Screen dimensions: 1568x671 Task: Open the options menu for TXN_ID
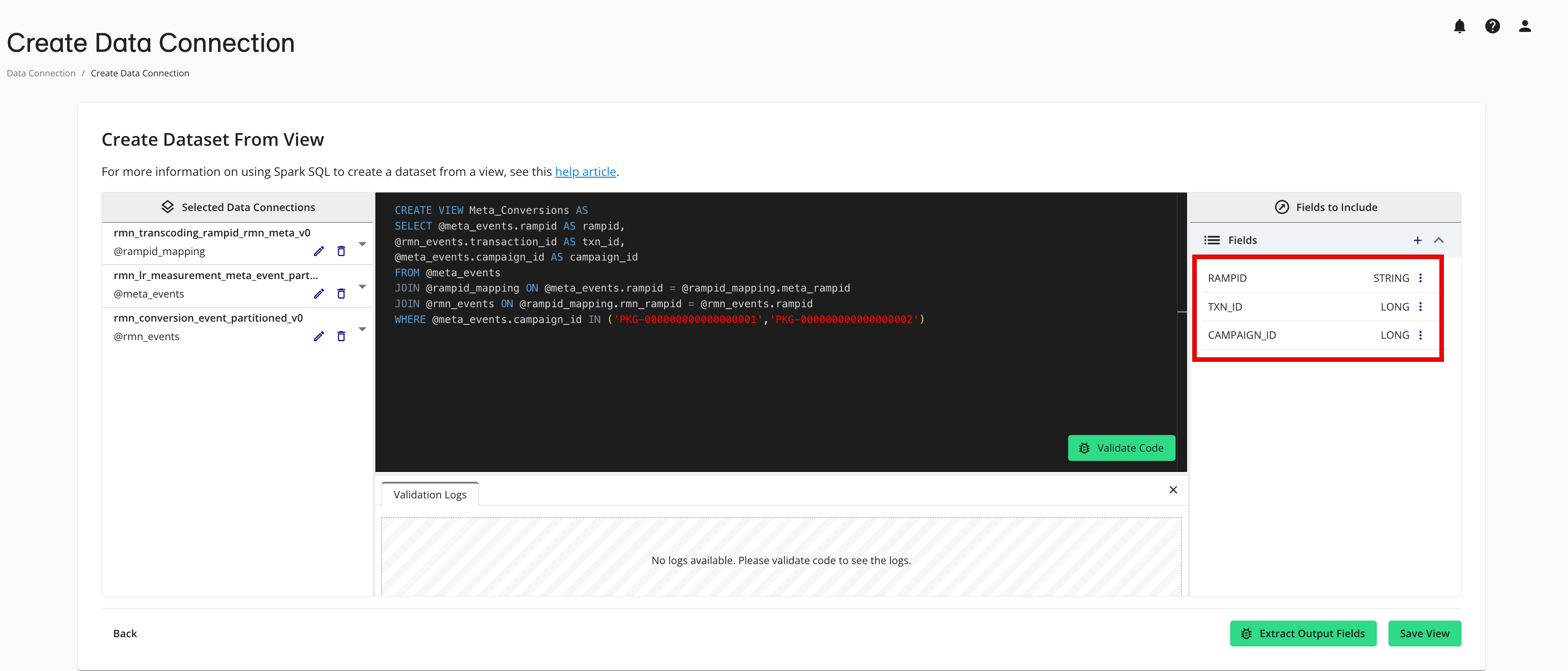(x=1421, y=306)
